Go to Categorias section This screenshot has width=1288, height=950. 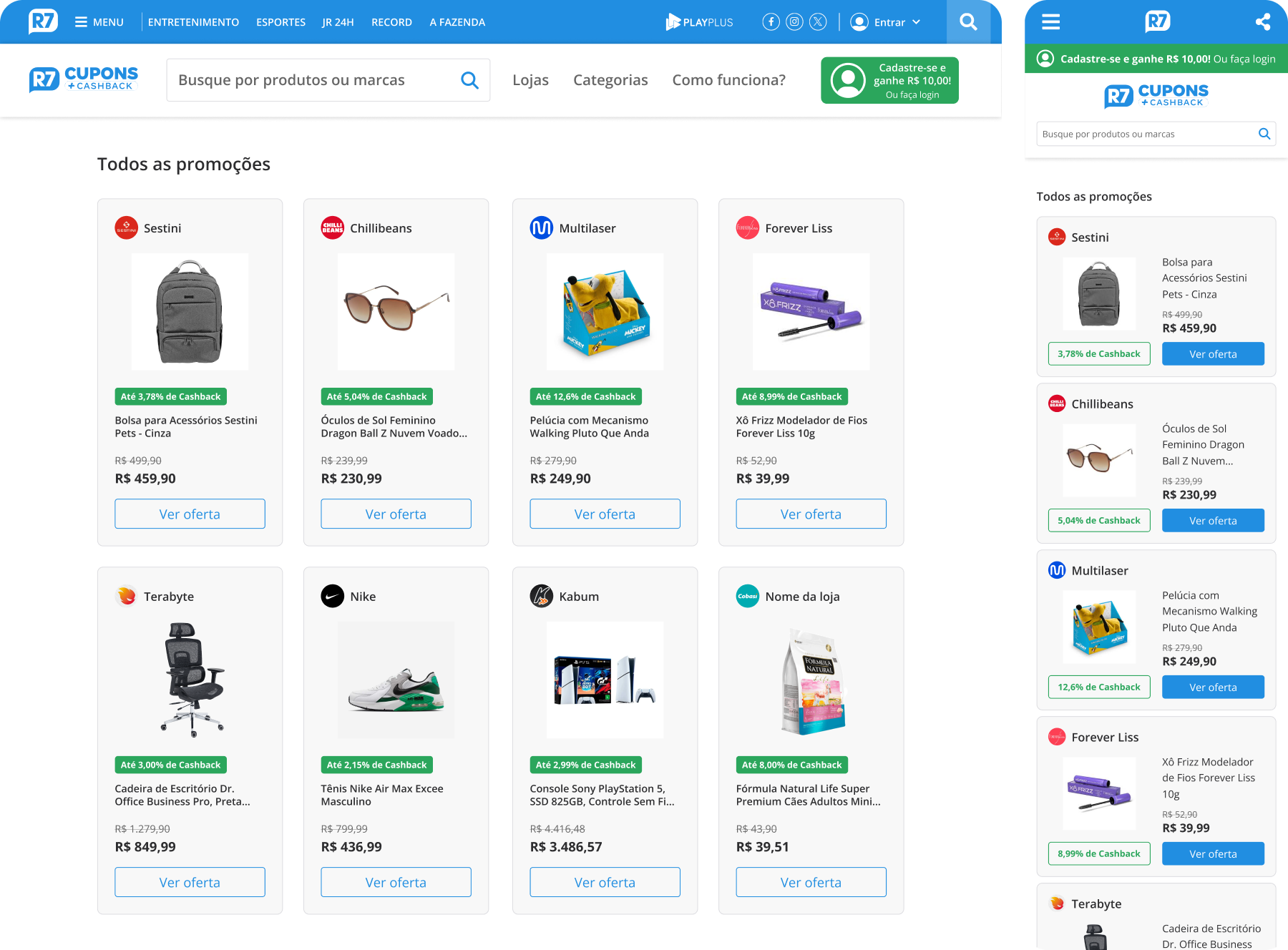click(610, 80)
